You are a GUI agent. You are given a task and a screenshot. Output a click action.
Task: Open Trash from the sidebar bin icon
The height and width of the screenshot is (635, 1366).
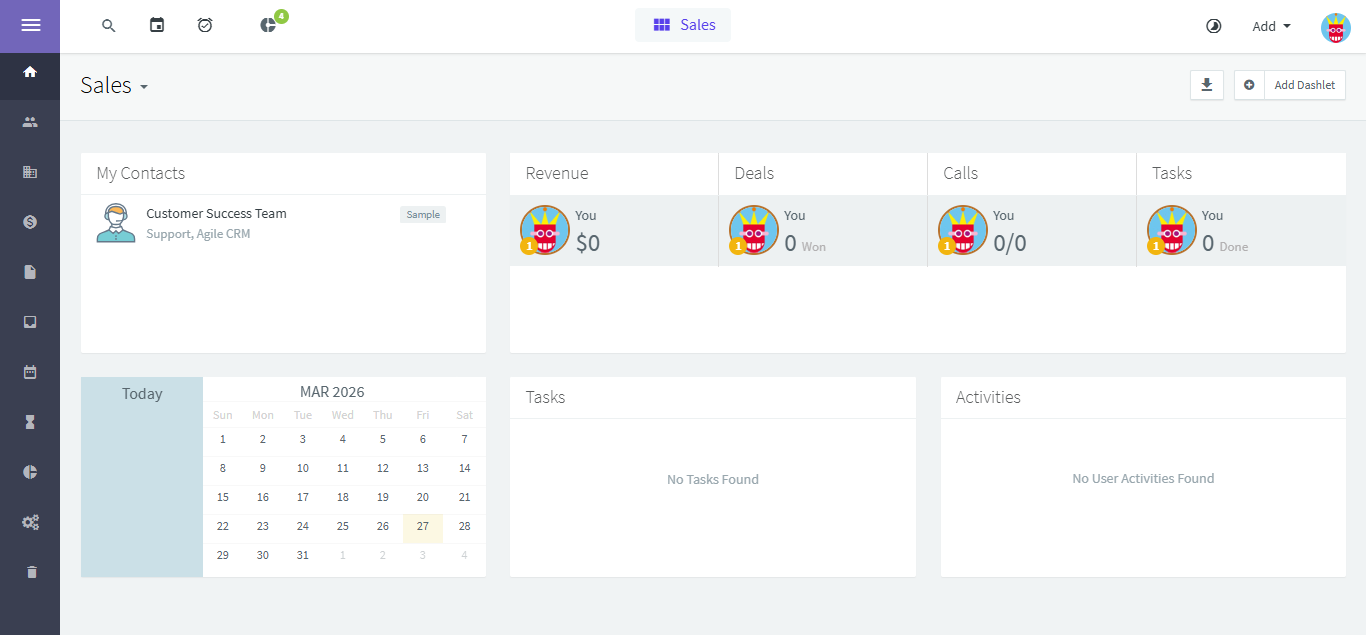click(x=30, y=572)
